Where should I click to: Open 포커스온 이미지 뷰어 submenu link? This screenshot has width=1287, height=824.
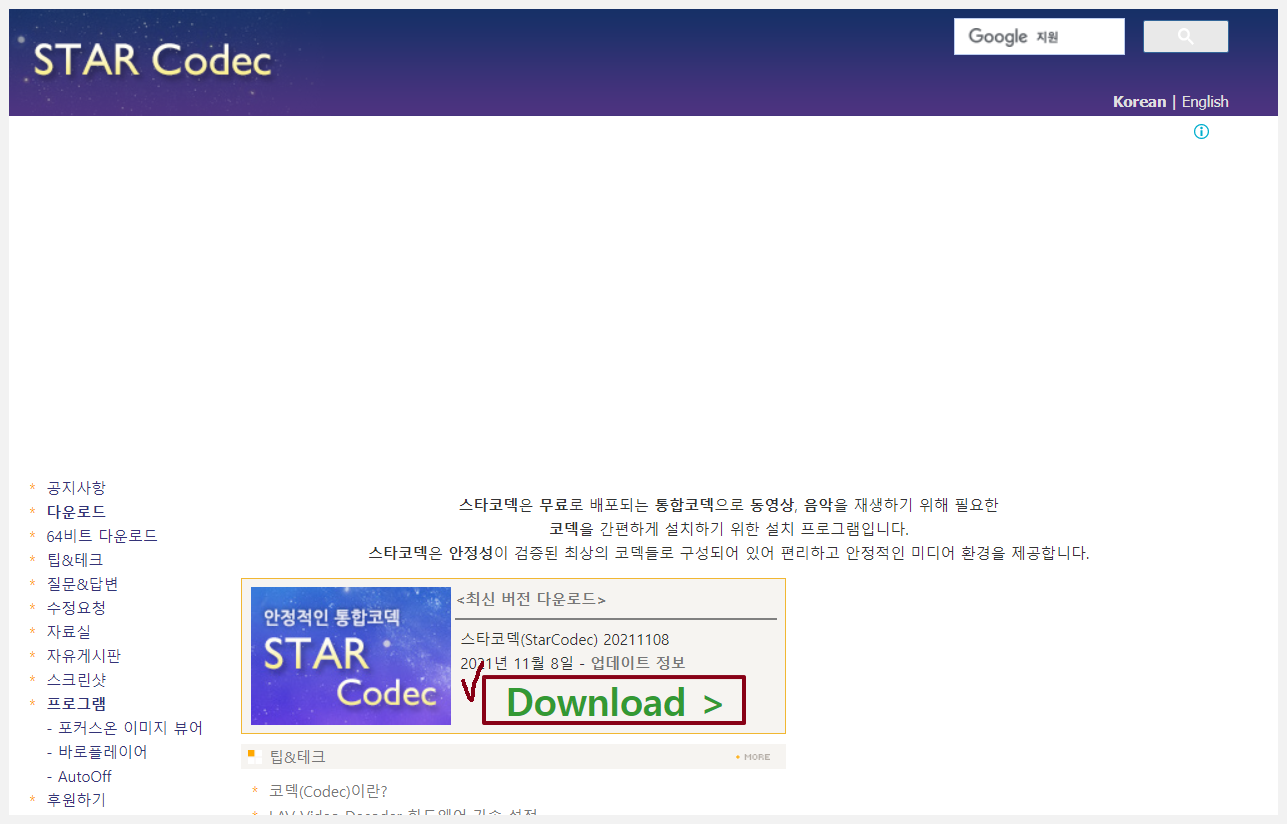(x=130, y=728)
